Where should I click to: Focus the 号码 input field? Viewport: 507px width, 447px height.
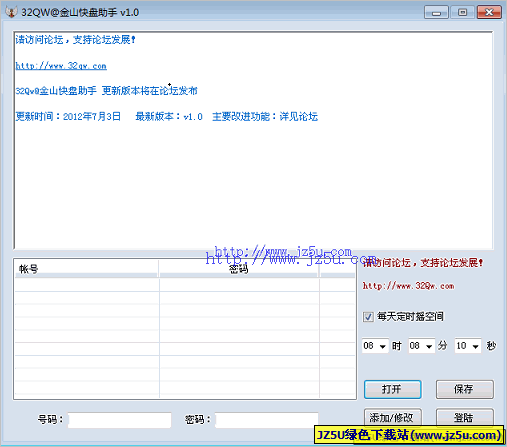(x=120, y=420)
